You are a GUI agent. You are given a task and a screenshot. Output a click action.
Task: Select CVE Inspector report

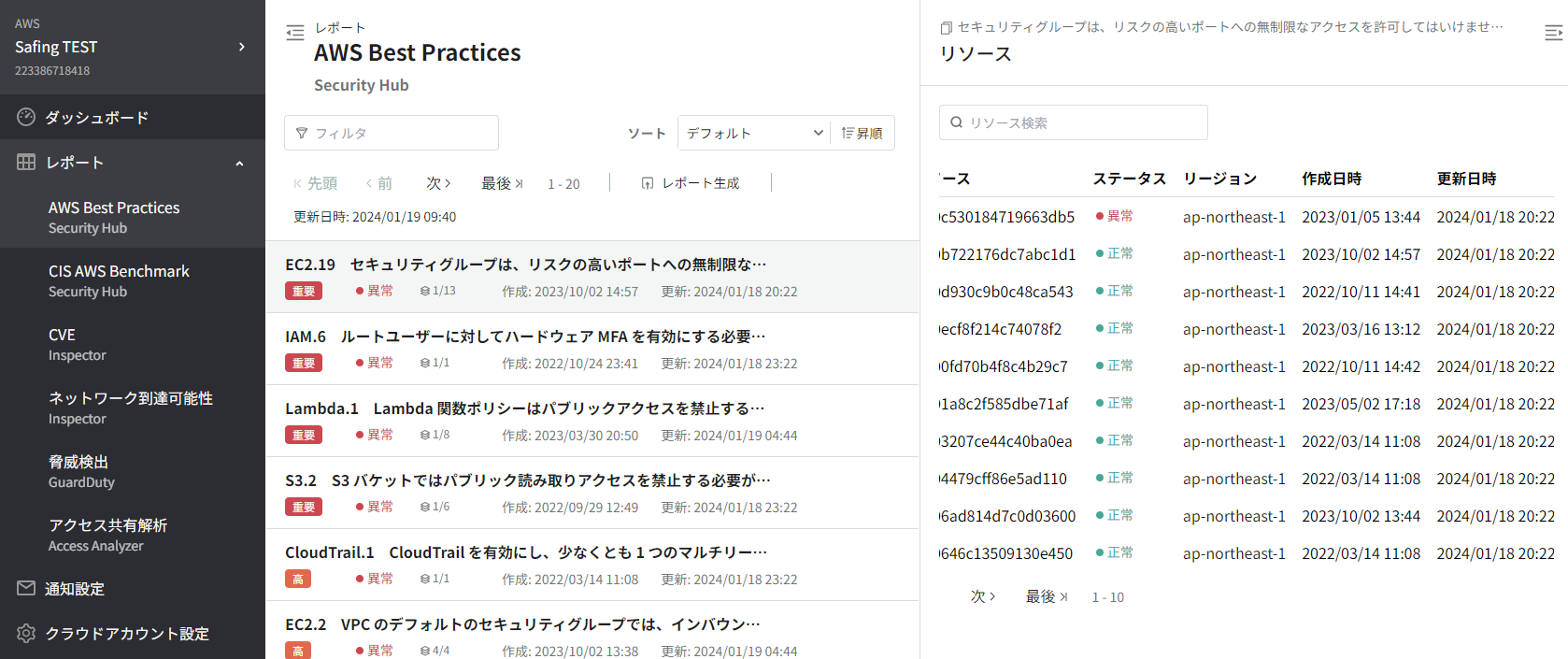coord(133,344)
